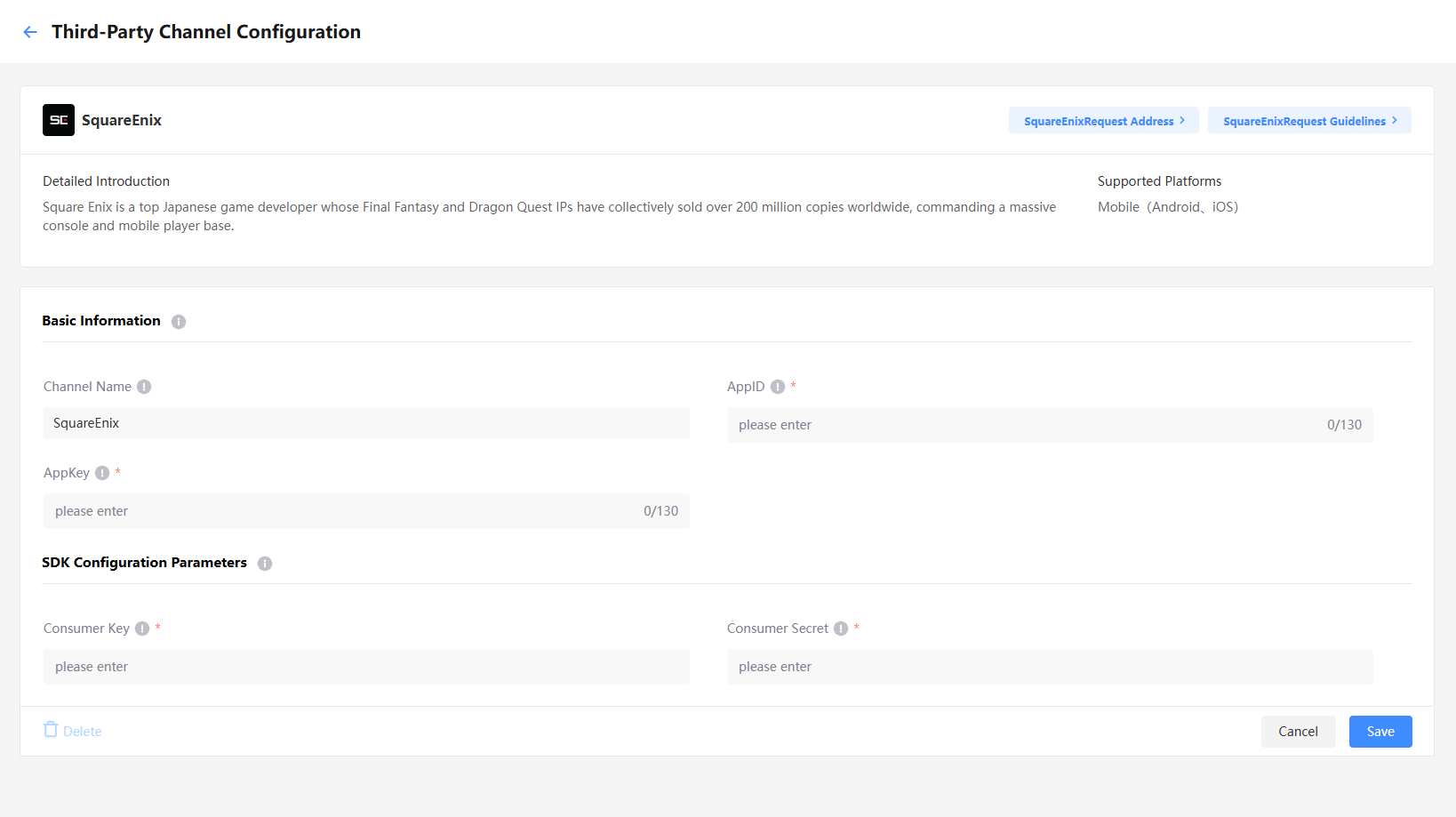Screen dimensions: 1456x817
Task: Click the Basic Information section heading
Action: click(x=101, y=321)
